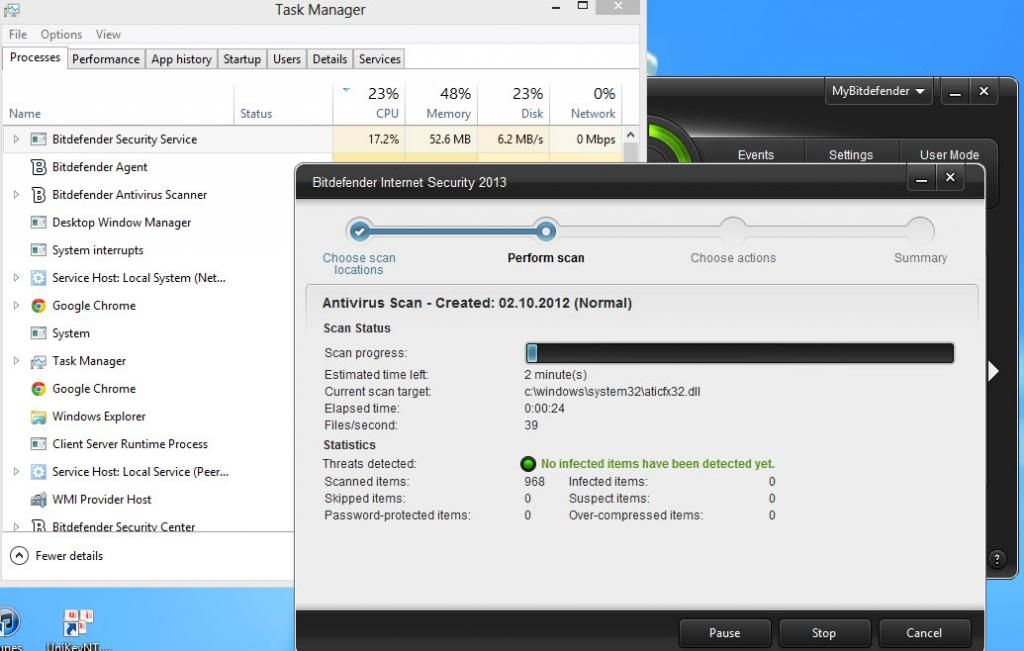The image size is (1024, 651).
Task: Expand the Bitdefender Antivirus Scanner entry
Action: (16, 195)
